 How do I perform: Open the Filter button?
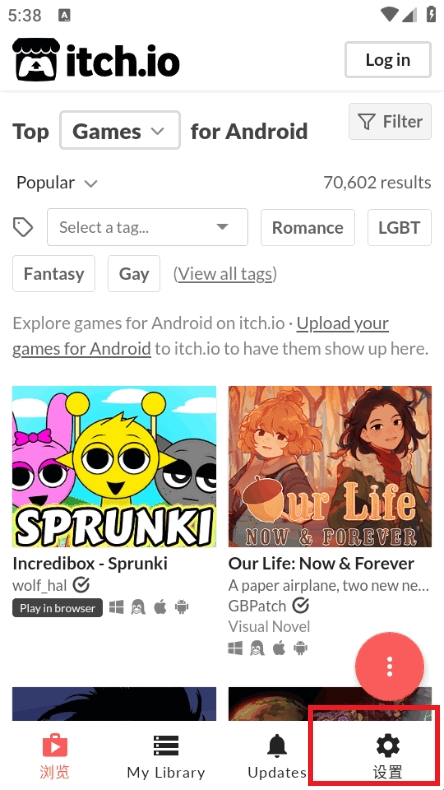coord(390,121)
